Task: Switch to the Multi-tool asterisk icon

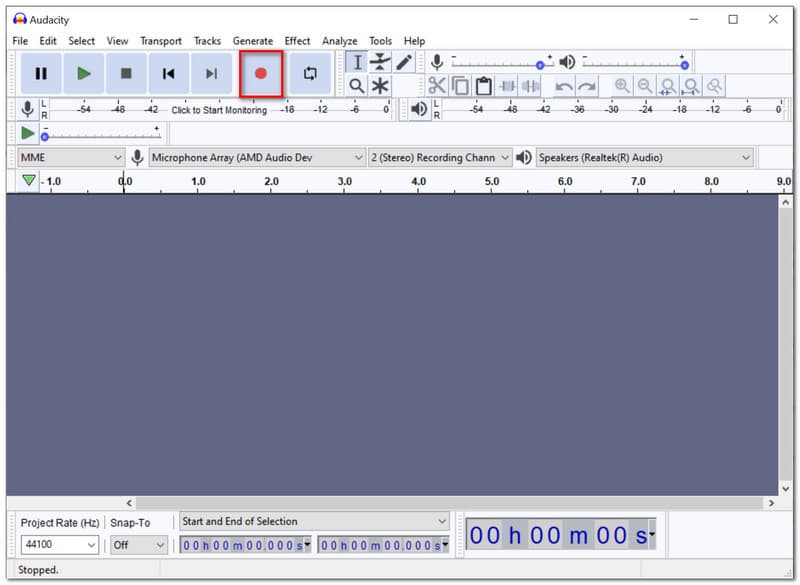Action: click(x=380, y=86)
